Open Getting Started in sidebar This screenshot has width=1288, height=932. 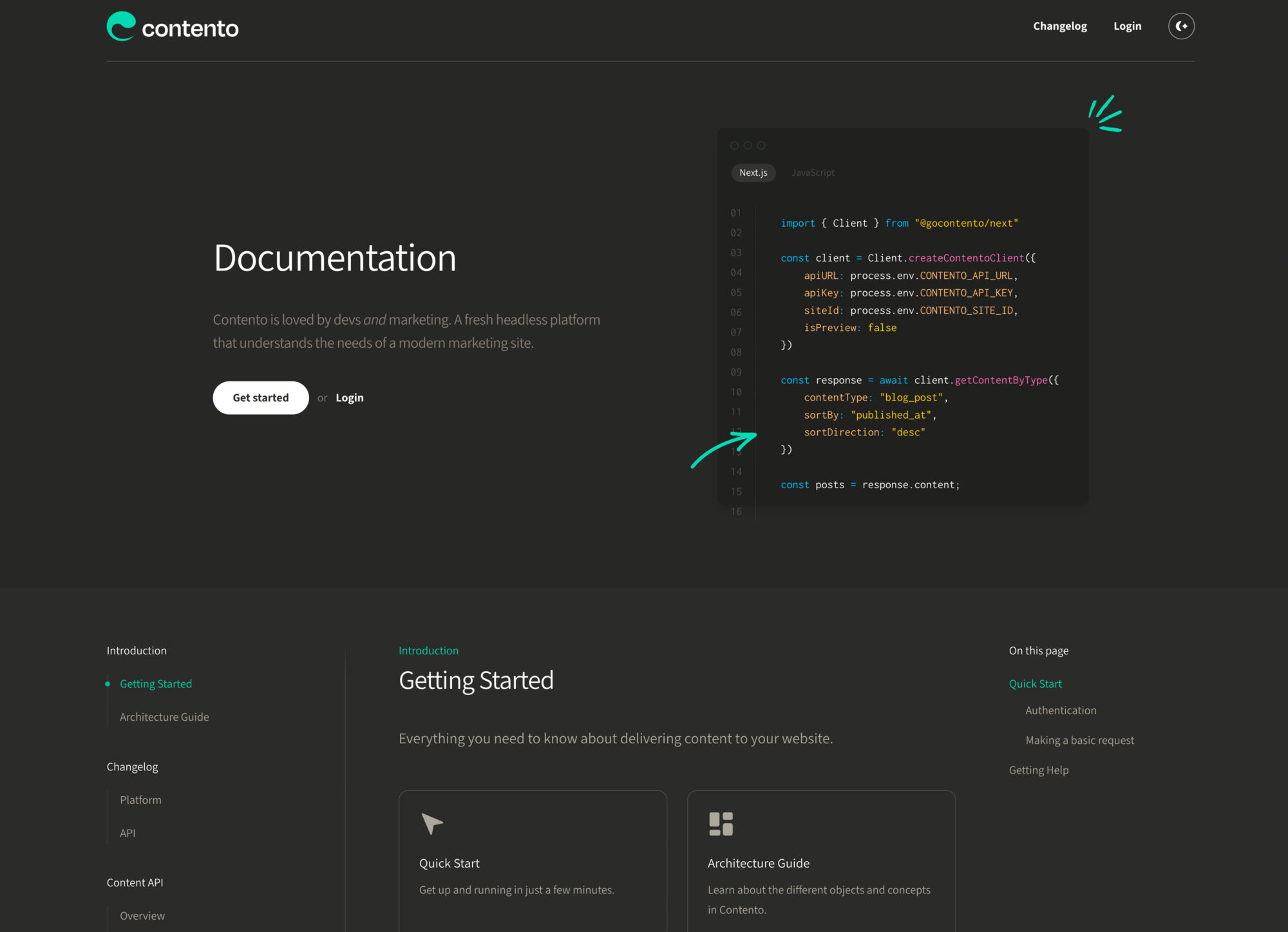pos(156,684)
